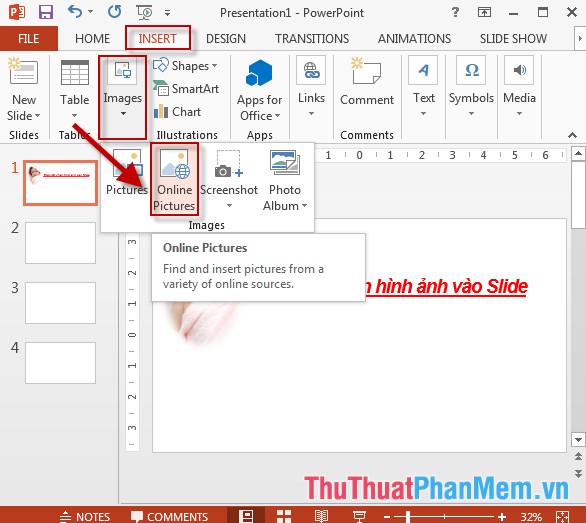The image size is (586, 523).
Task: Open the Shapes gallery dropdown
Action: point(185,66)
